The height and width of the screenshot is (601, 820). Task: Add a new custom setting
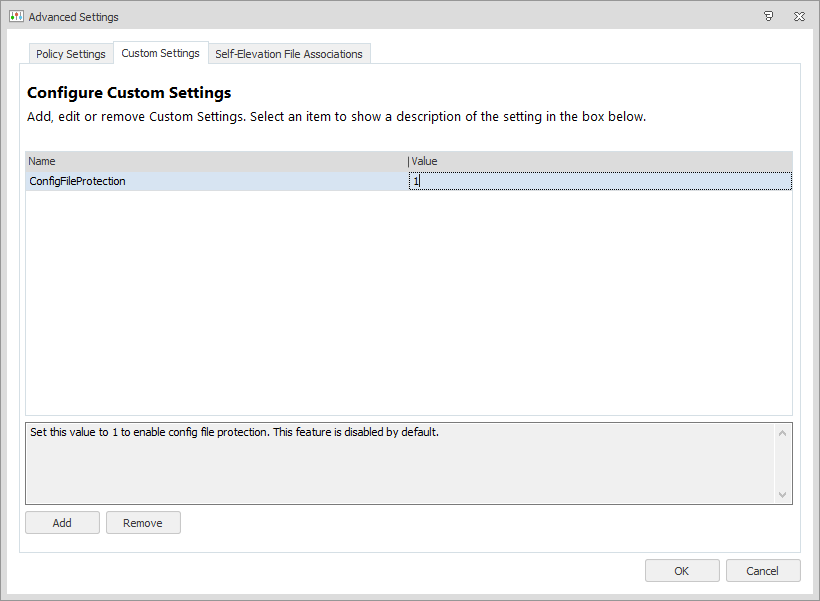62,523
